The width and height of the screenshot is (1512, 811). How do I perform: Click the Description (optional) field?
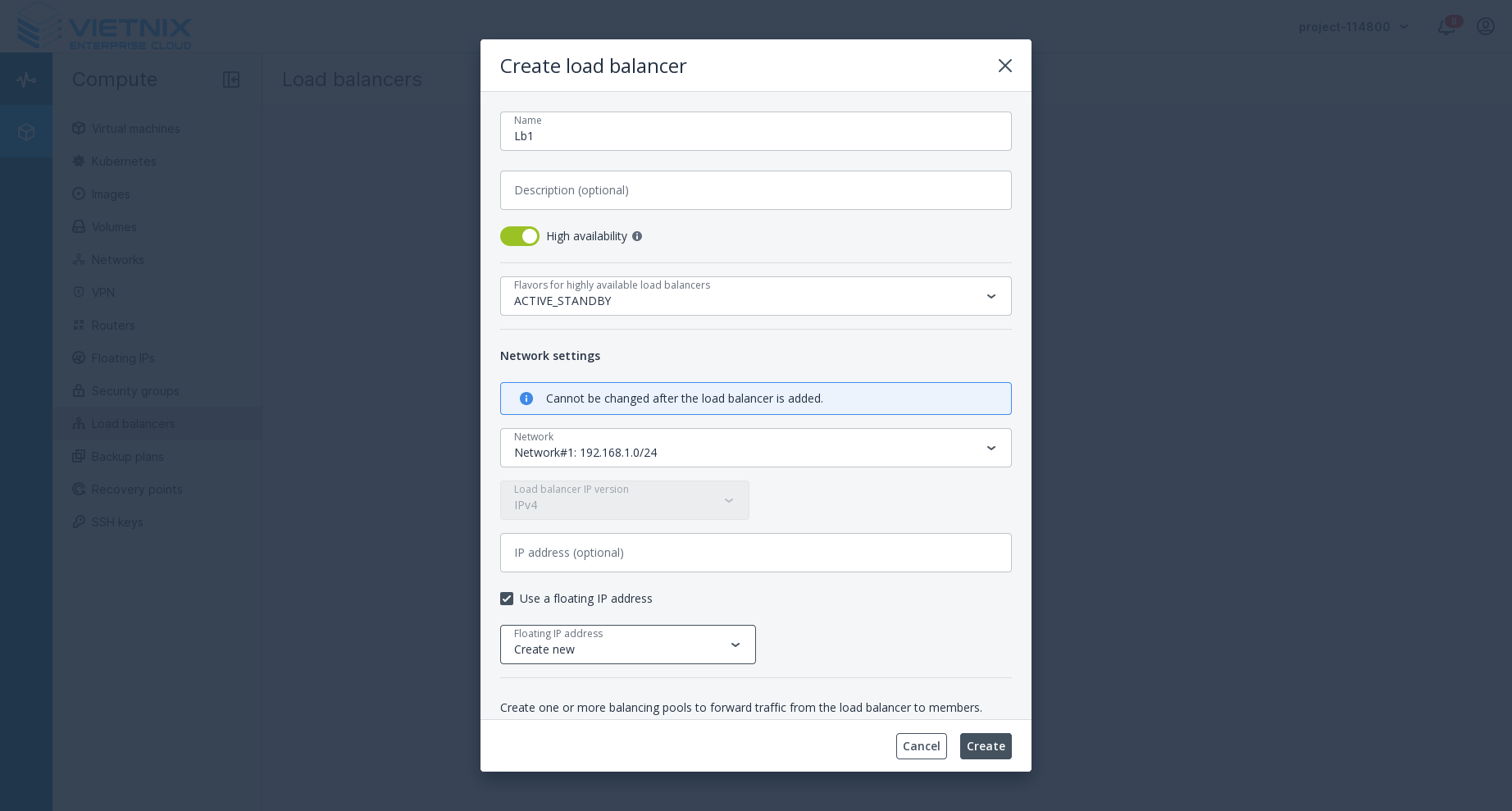click(x=755, y=190)
